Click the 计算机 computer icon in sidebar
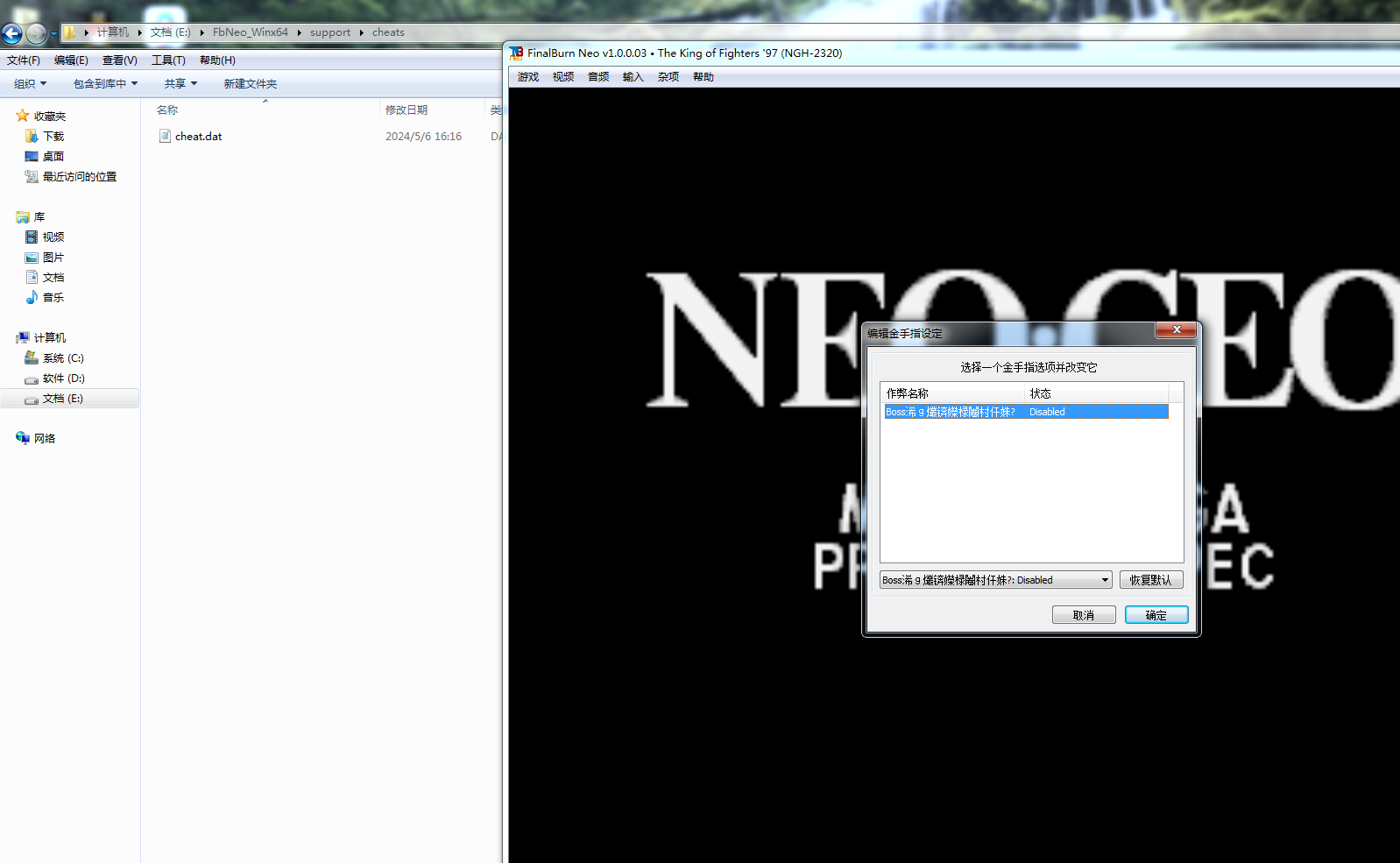This screenshot has height=863, width=1400. (23, 338)
